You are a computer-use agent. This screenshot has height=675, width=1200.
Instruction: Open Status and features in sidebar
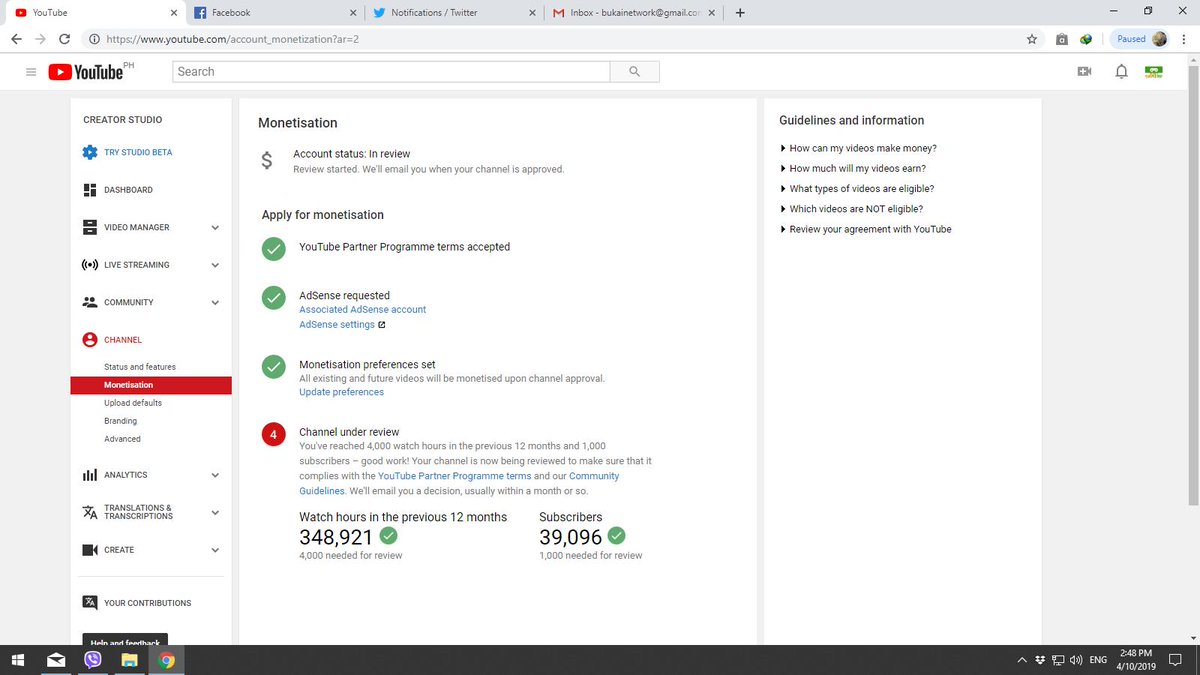click(x=139, y=367)
